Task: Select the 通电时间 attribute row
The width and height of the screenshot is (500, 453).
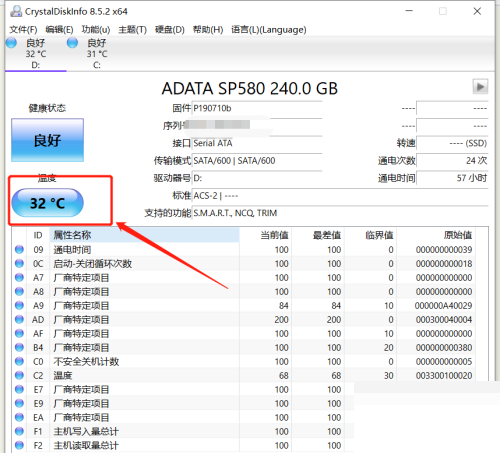Action: [x=244, y=250]
